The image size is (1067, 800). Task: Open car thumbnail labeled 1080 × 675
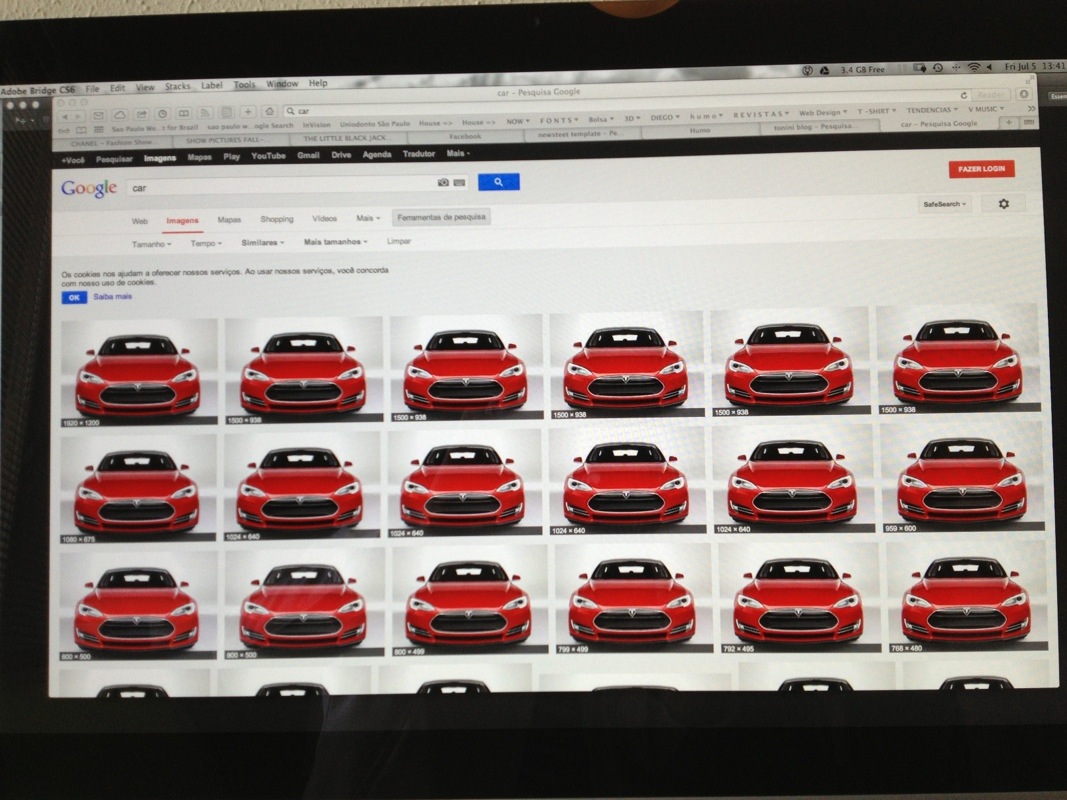click(137, 489)
